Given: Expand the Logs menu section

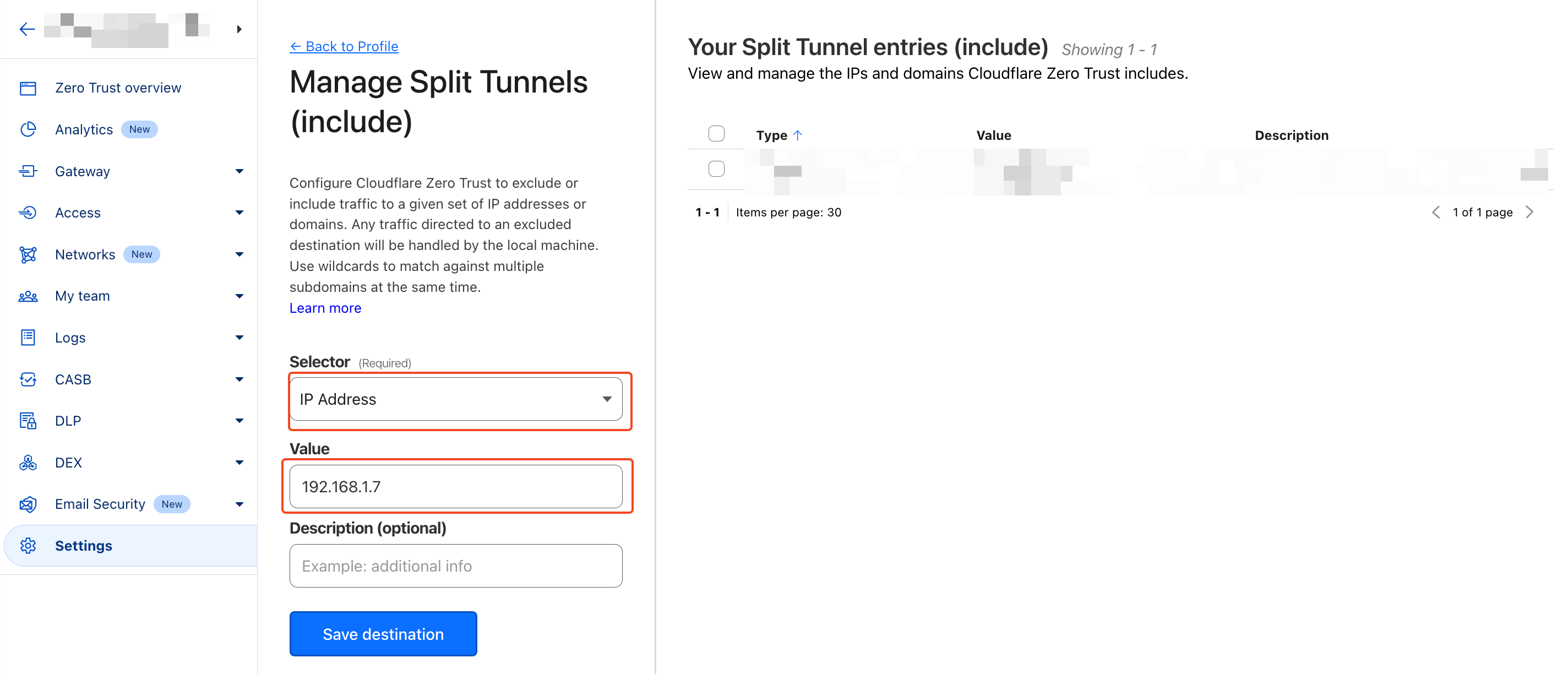Looking at the screenshot, I should point(239,338).
